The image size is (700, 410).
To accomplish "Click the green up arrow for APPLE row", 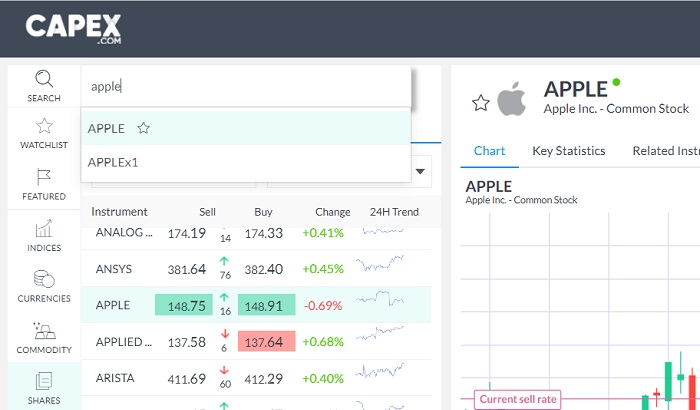I will click(x=225, y=297).
